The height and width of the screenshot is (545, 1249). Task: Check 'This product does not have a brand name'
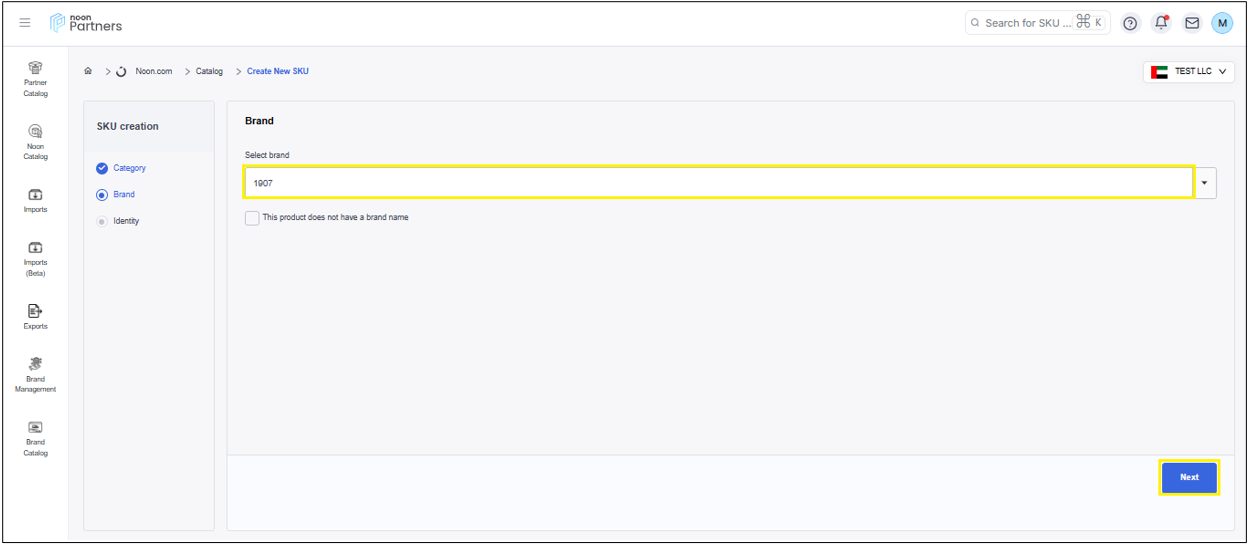point(252,218)
